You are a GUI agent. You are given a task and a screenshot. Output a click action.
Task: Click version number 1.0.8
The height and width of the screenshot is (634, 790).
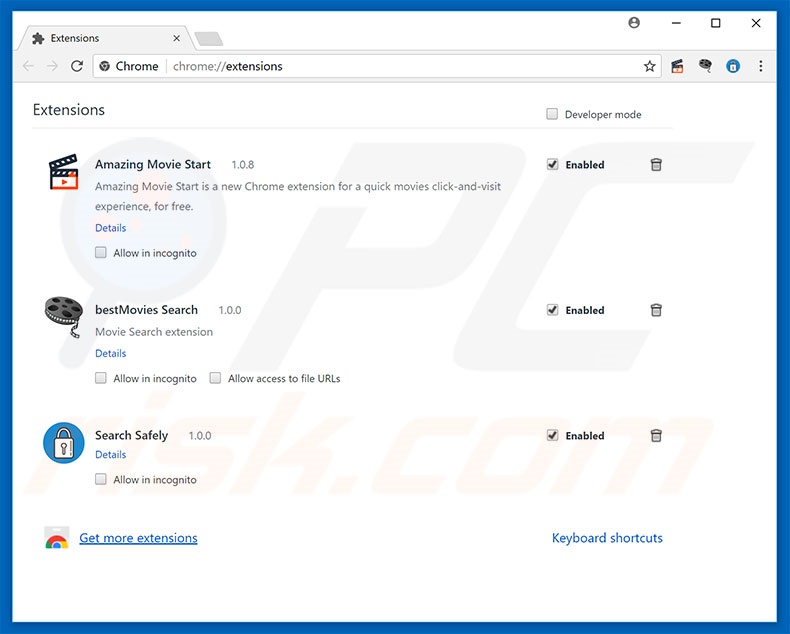pyautogui.click(x=242, y=165)
